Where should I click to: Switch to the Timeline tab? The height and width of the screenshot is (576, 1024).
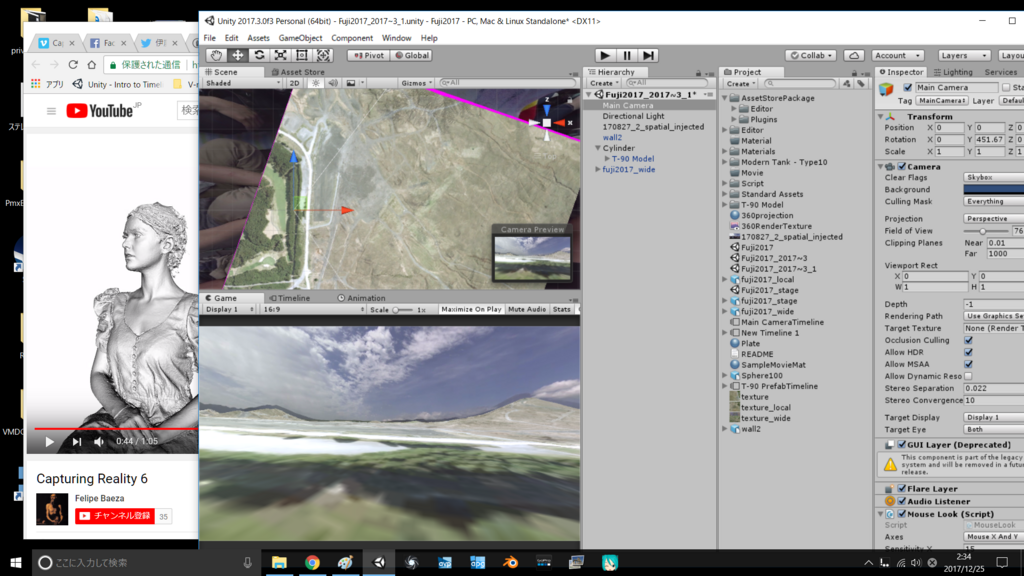coord(290,298)
